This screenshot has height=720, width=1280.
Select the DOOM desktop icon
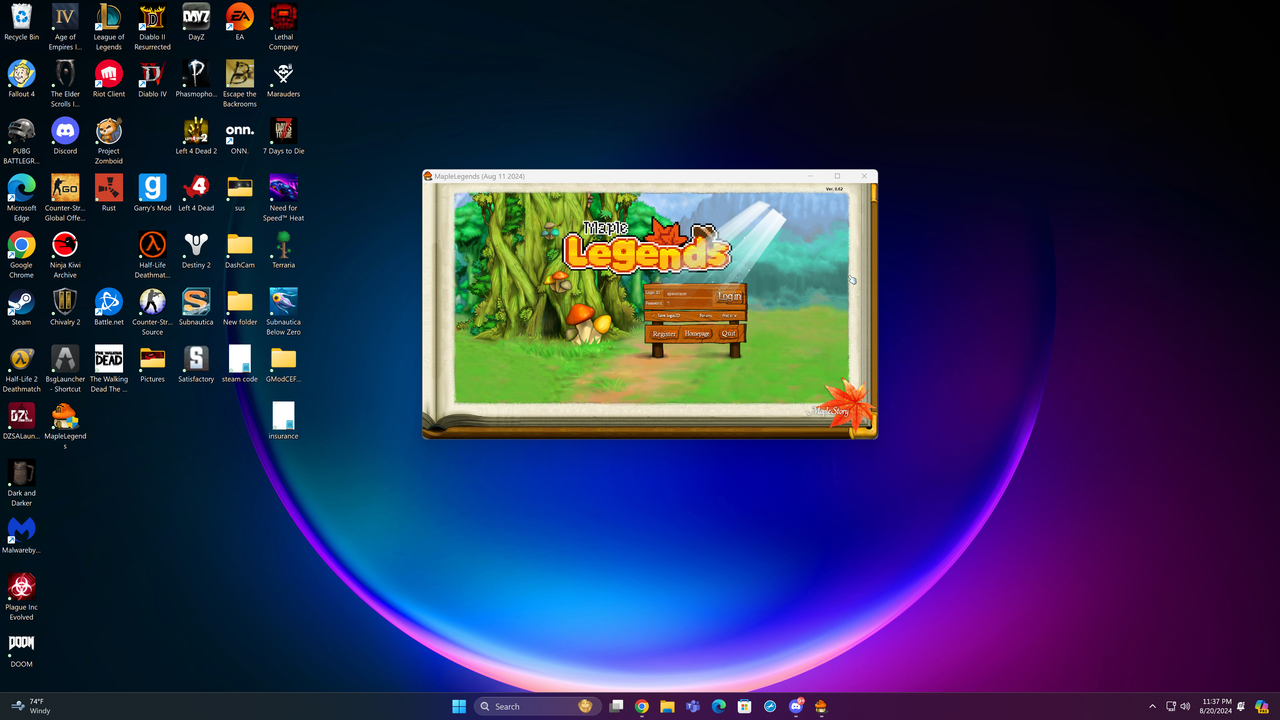coord(21,649)
